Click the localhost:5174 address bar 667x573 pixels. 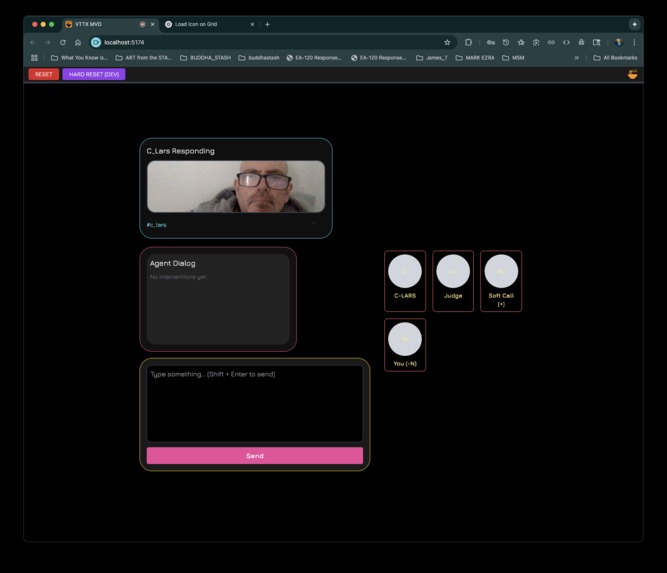click(272, 42)
